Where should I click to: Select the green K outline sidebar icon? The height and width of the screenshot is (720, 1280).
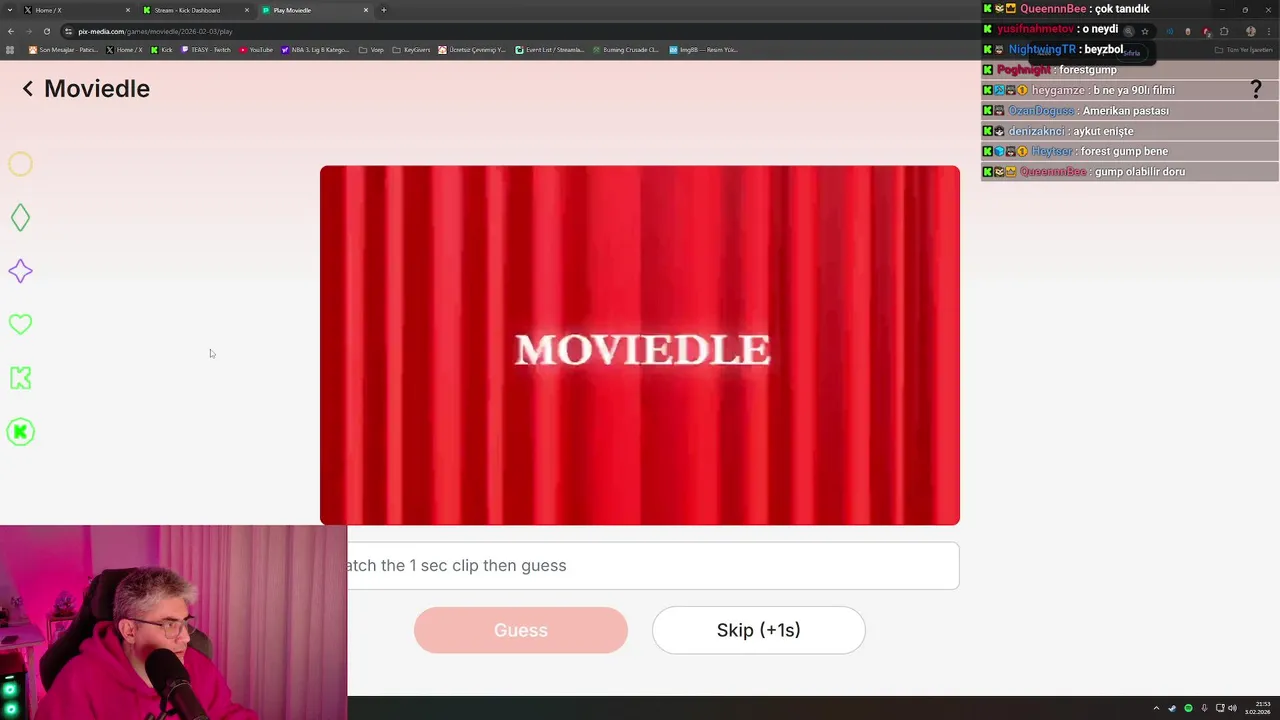(20, 378)
